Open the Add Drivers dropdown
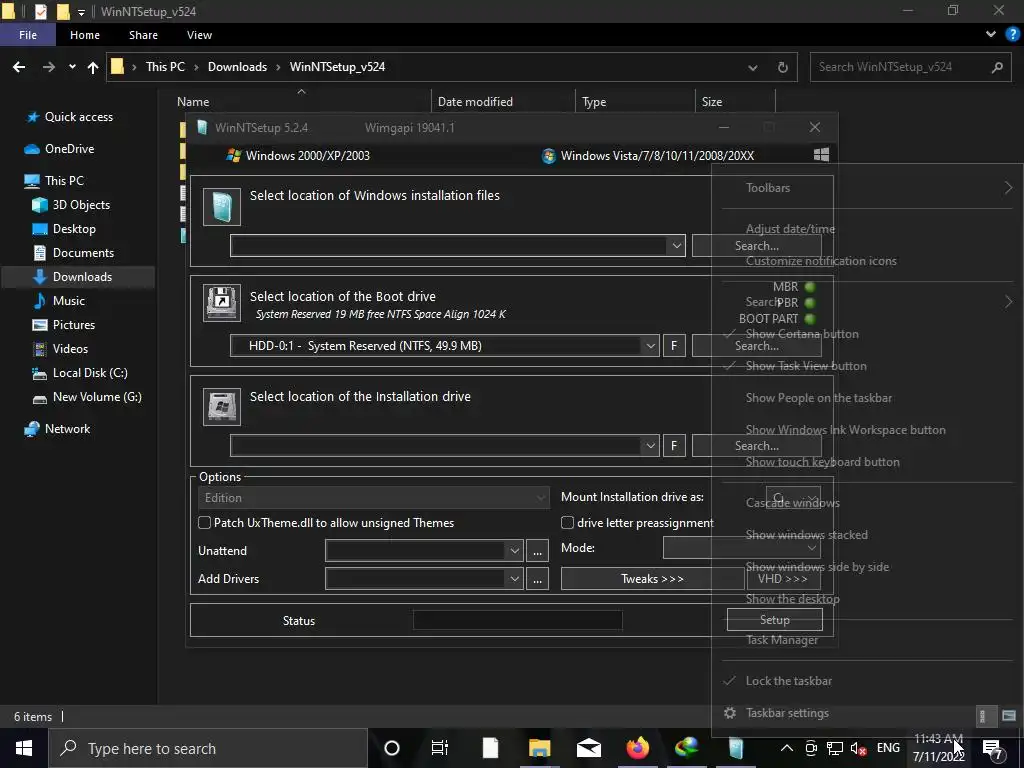Image resolution: width=1024 pixels, height=768 pixels. [x=515, y=579]
